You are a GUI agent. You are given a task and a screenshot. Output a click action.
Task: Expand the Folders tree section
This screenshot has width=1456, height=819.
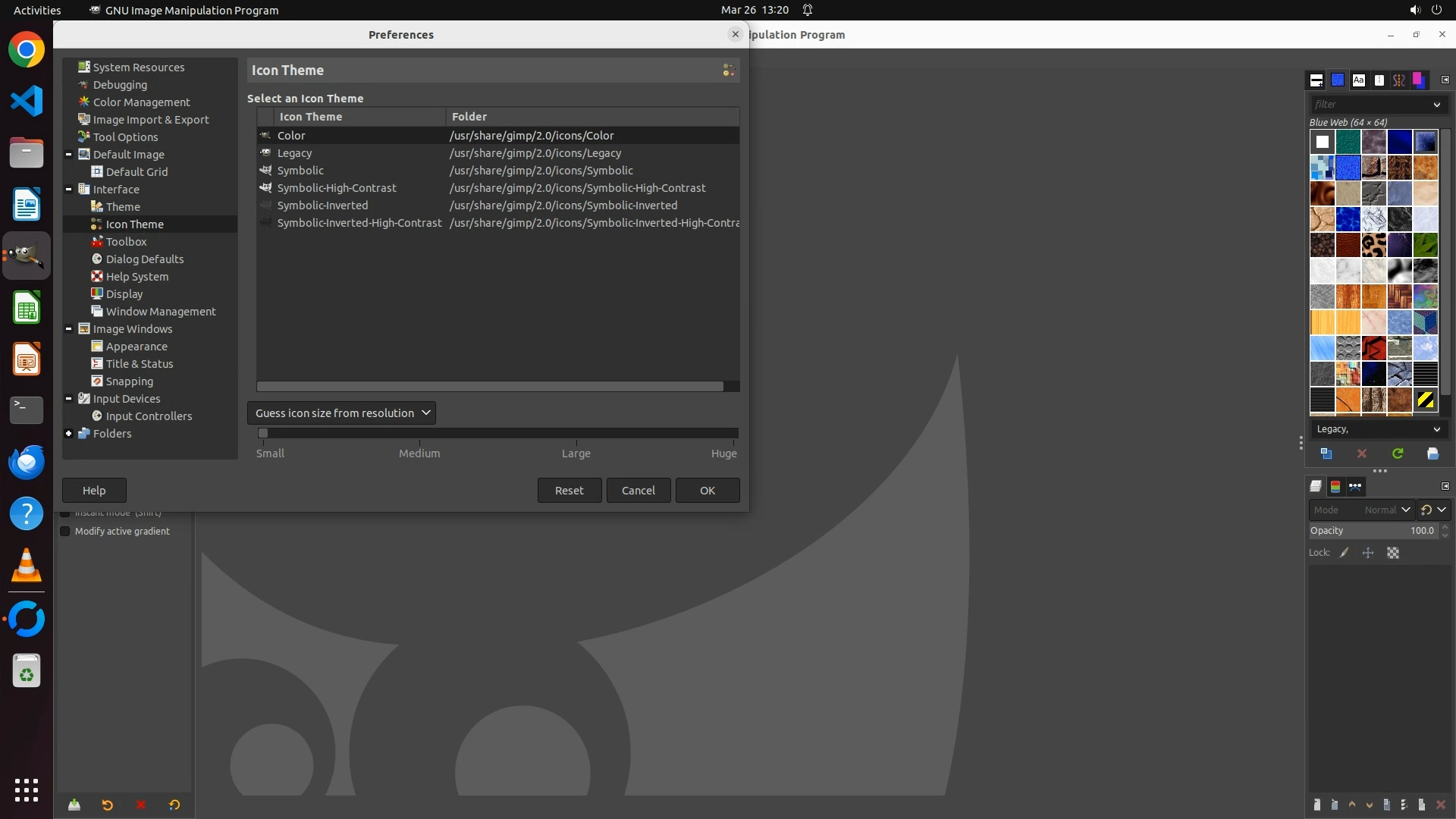(x=68, y=434)
